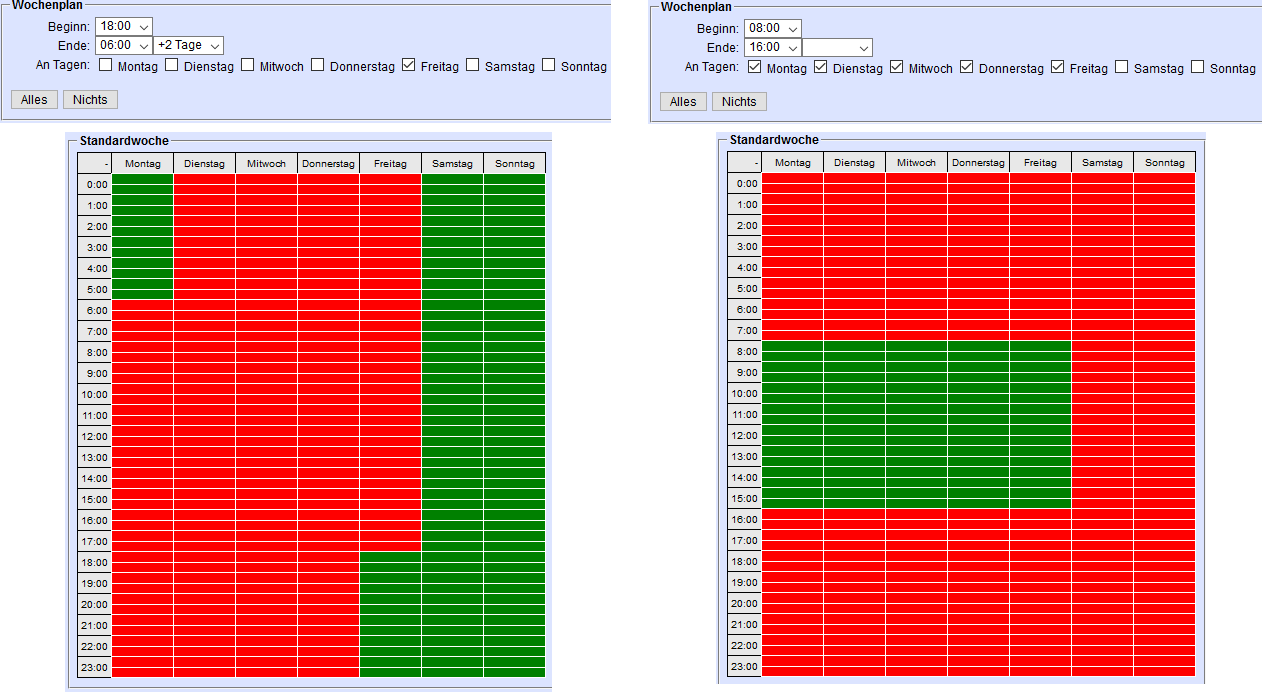The height and width of the screenshot is (700, 1263).
Task: Open the Beginn dropdown showing 18:00
Action: 124,26
